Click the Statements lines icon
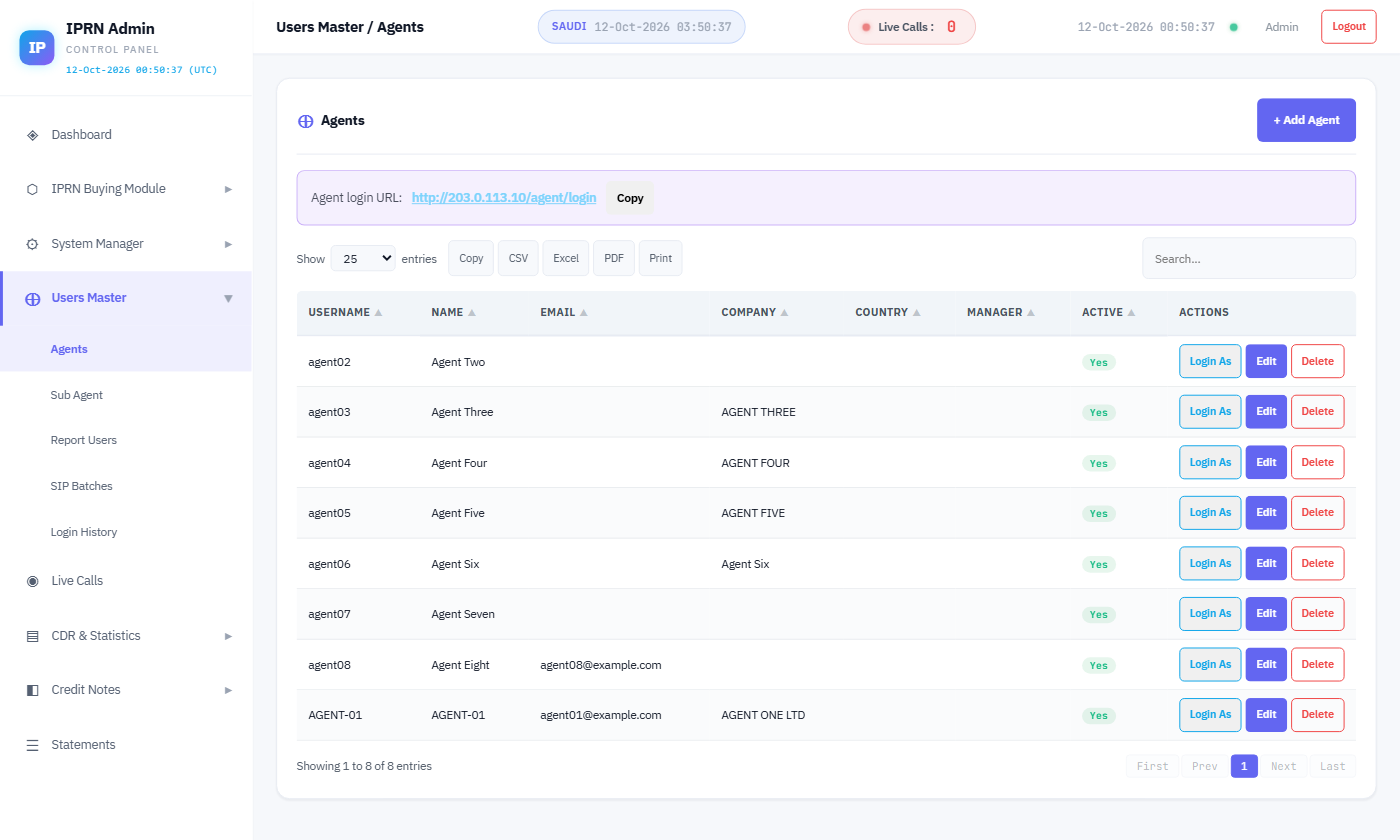 pos(32,745)
